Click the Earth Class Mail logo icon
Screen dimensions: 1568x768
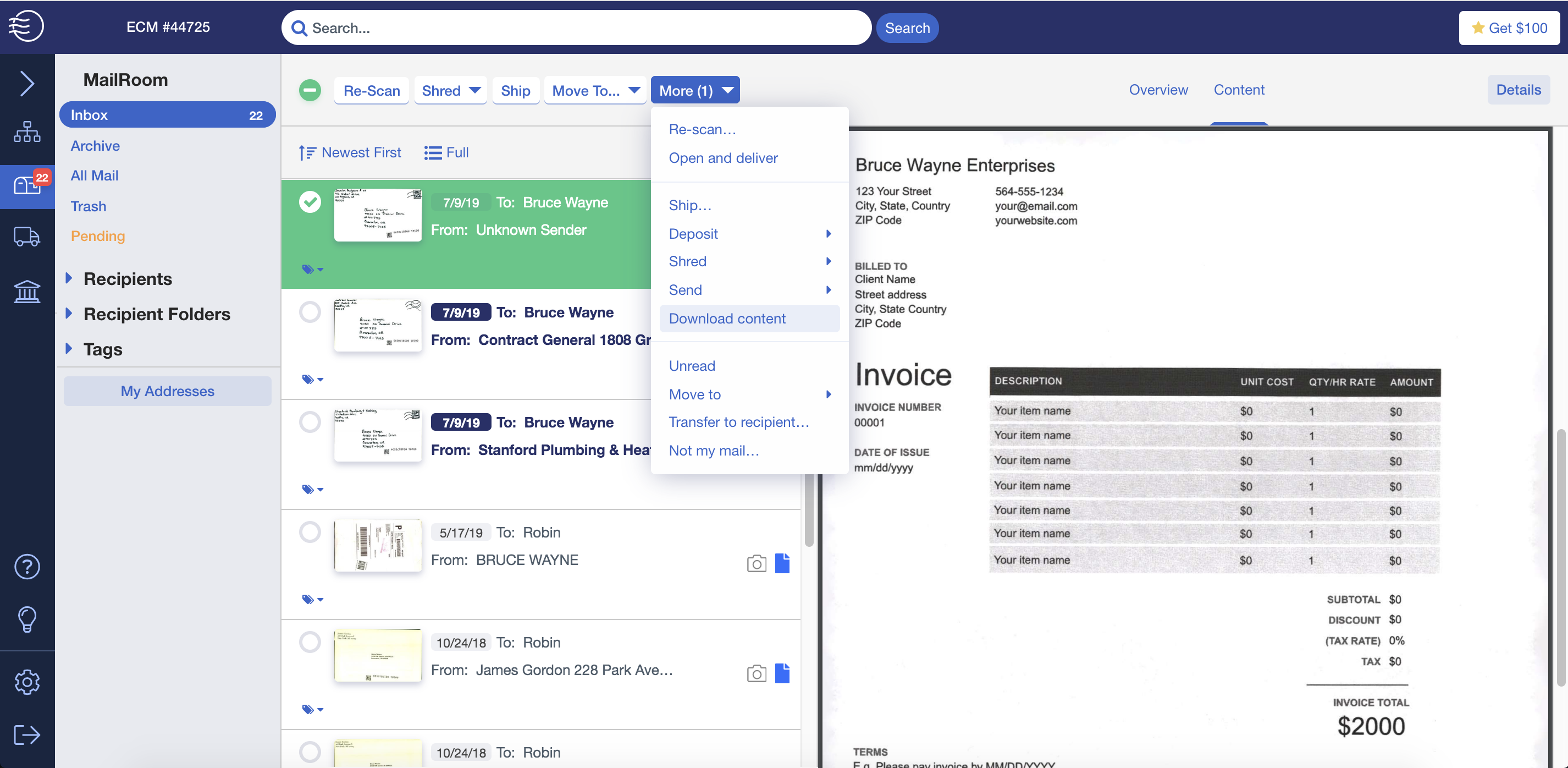[26, 26]
